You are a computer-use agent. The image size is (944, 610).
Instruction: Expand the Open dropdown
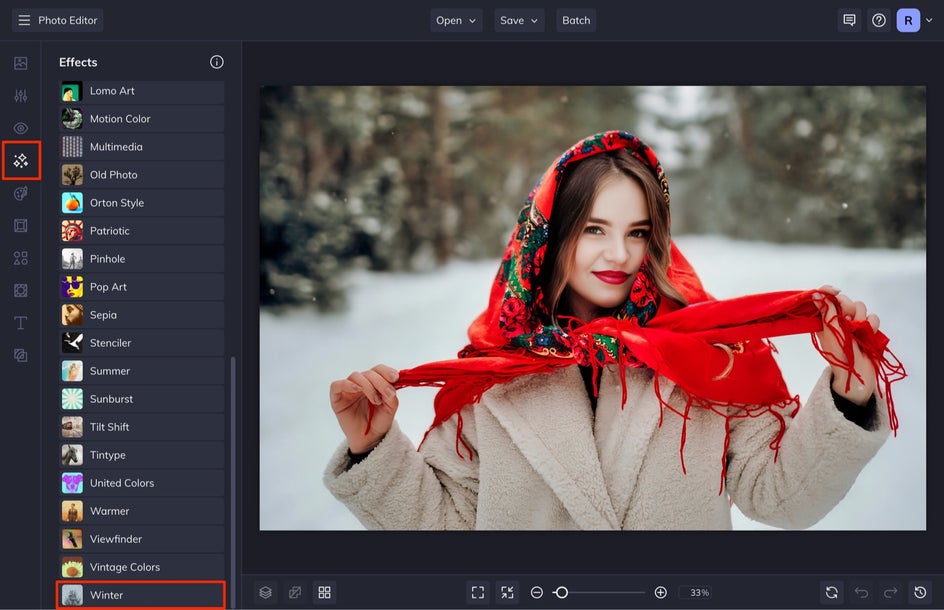click(x=456, y=20)
